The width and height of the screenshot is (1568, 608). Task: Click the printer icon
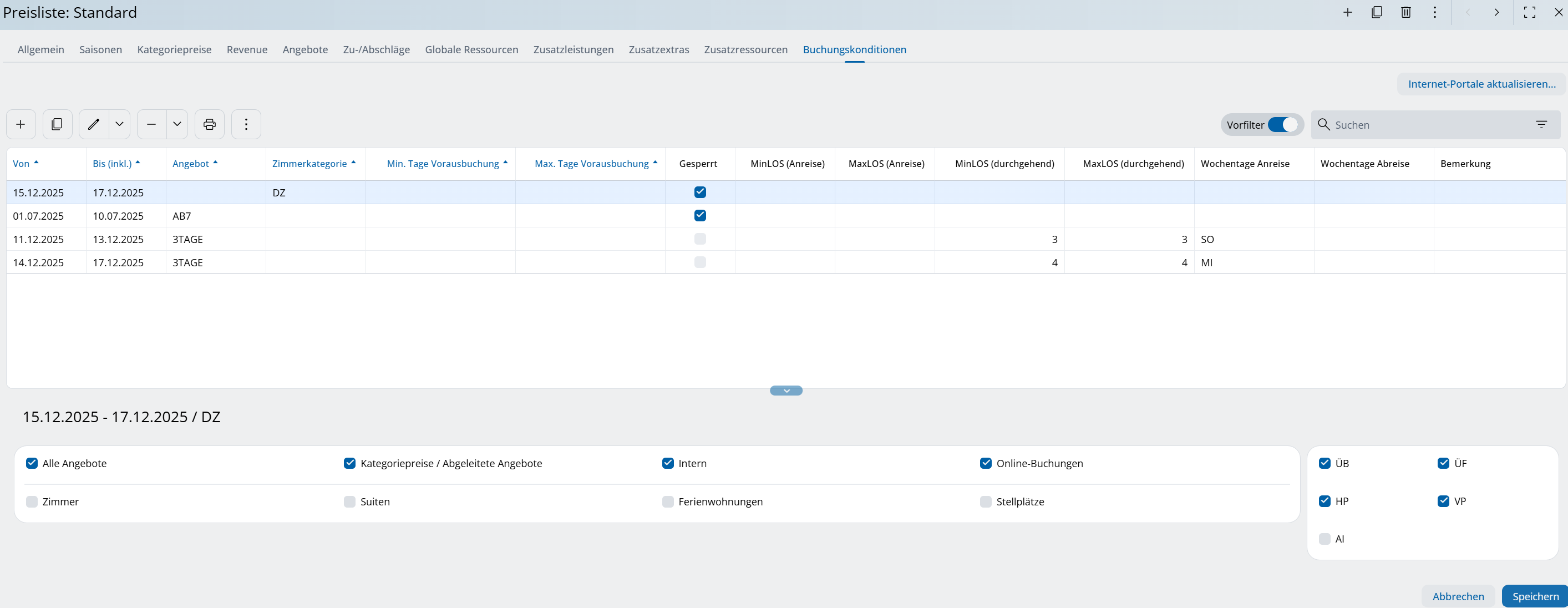[210, 124]
